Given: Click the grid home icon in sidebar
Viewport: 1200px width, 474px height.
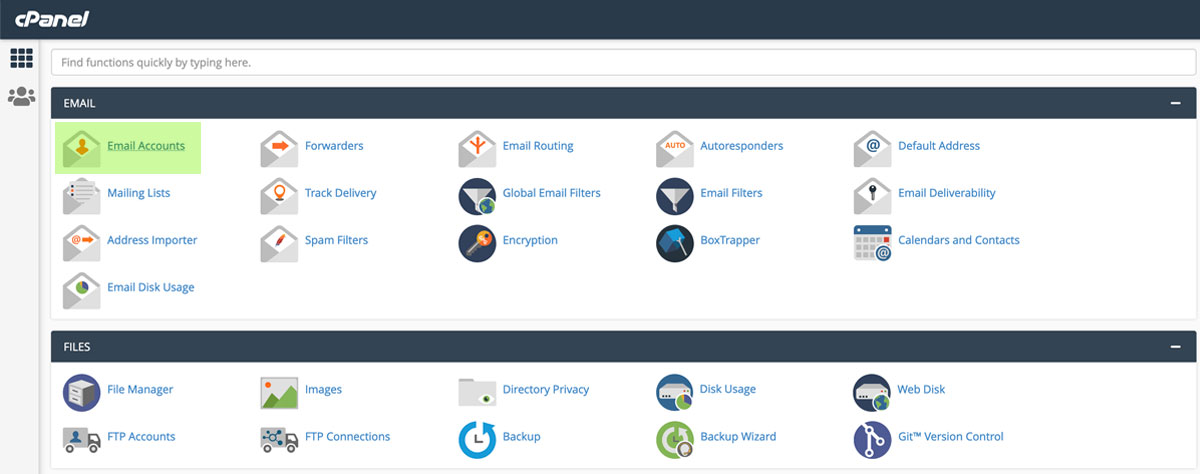Looking at the screenshot, I should (x=21, y=58).
